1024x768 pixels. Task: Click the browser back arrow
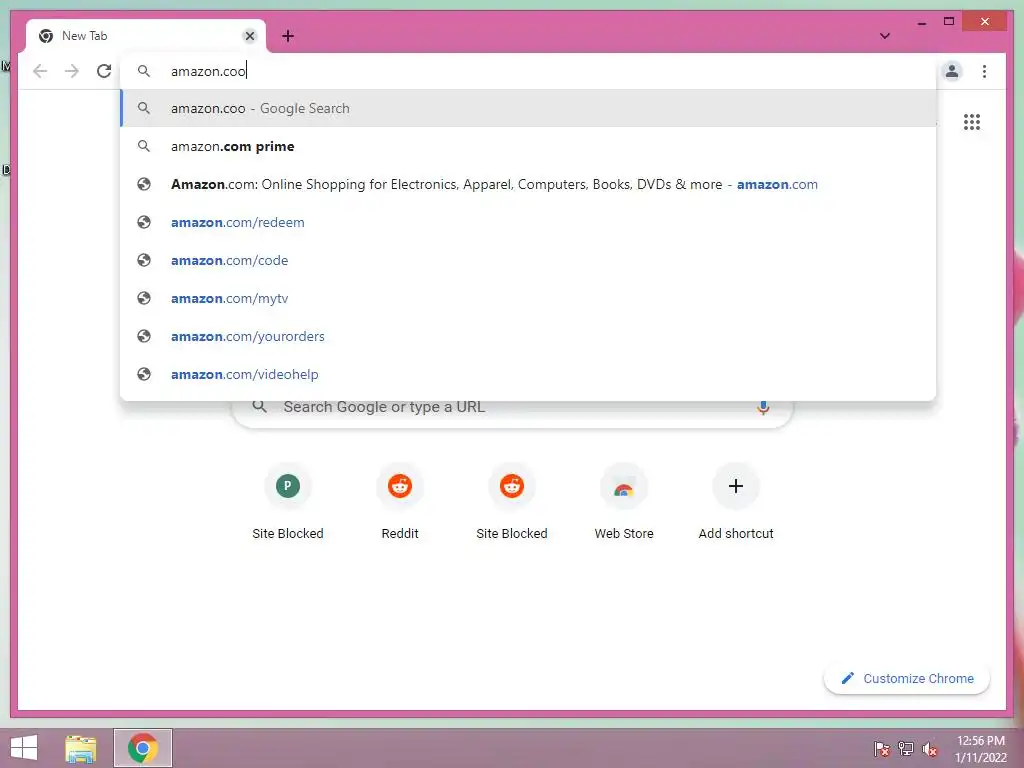pos(40,71)
